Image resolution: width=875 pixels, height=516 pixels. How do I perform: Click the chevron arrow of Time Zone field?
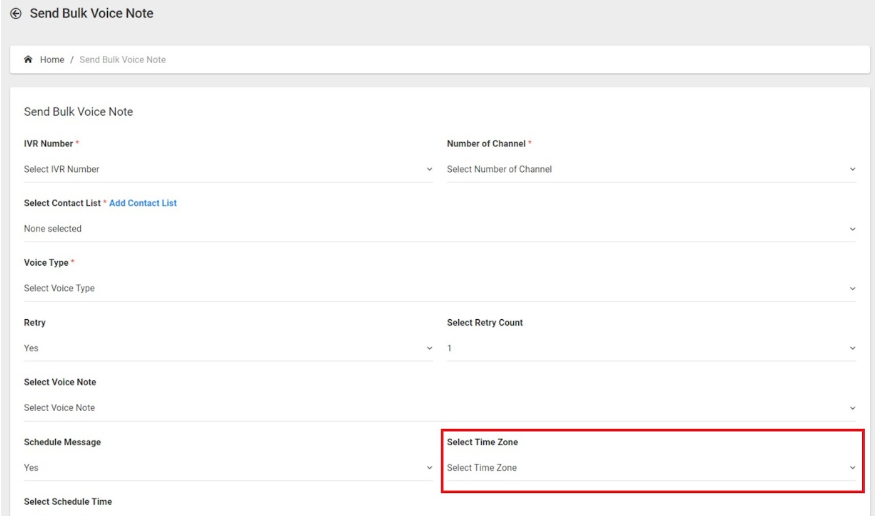(x=852, y=467)
